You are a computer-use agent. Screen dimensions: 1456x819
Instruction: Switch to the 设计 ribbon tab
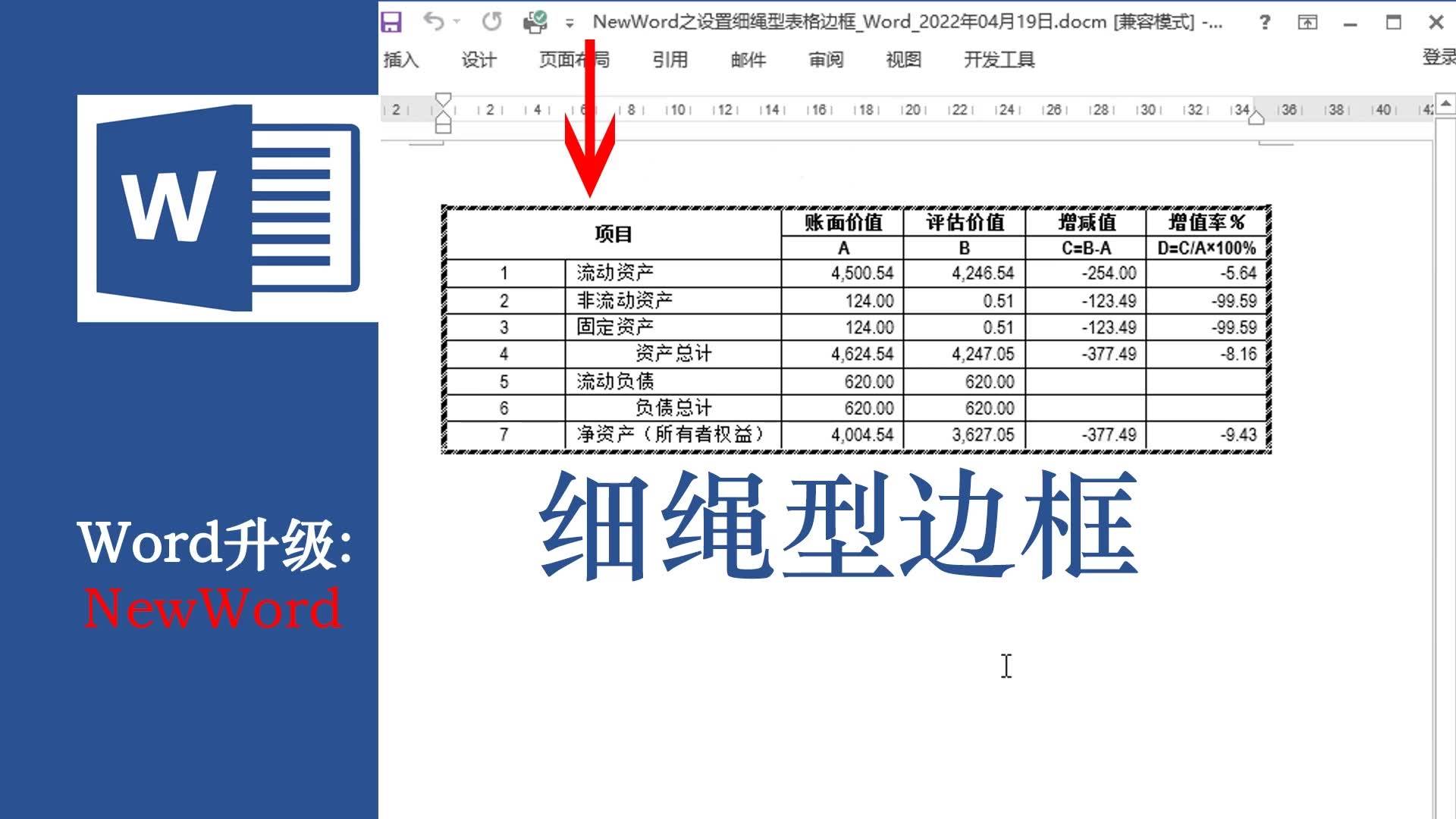[479, 59]
